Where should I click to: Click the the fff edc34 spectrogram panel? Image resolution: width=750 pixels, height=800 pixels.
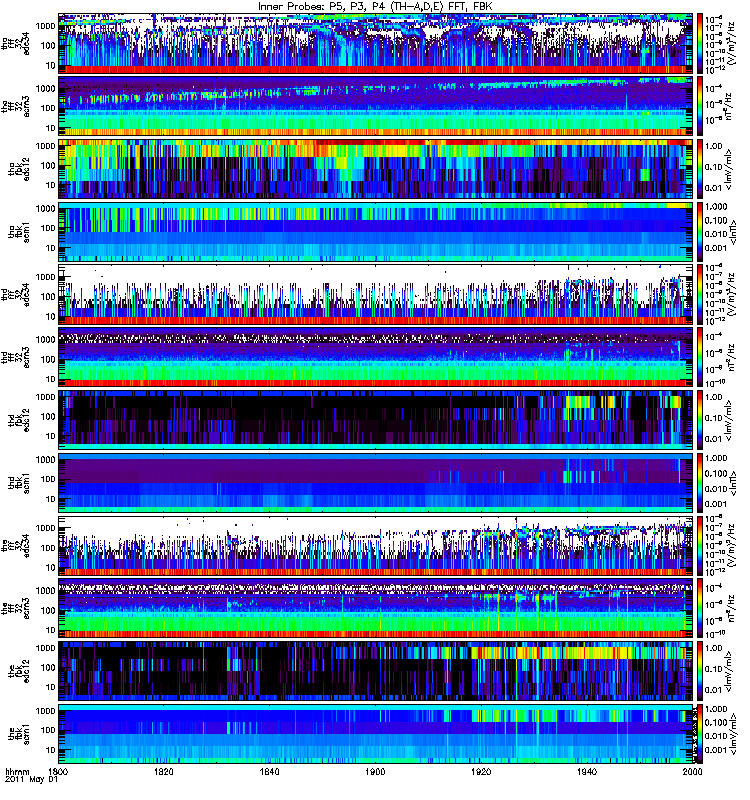[x=376, y=545]
